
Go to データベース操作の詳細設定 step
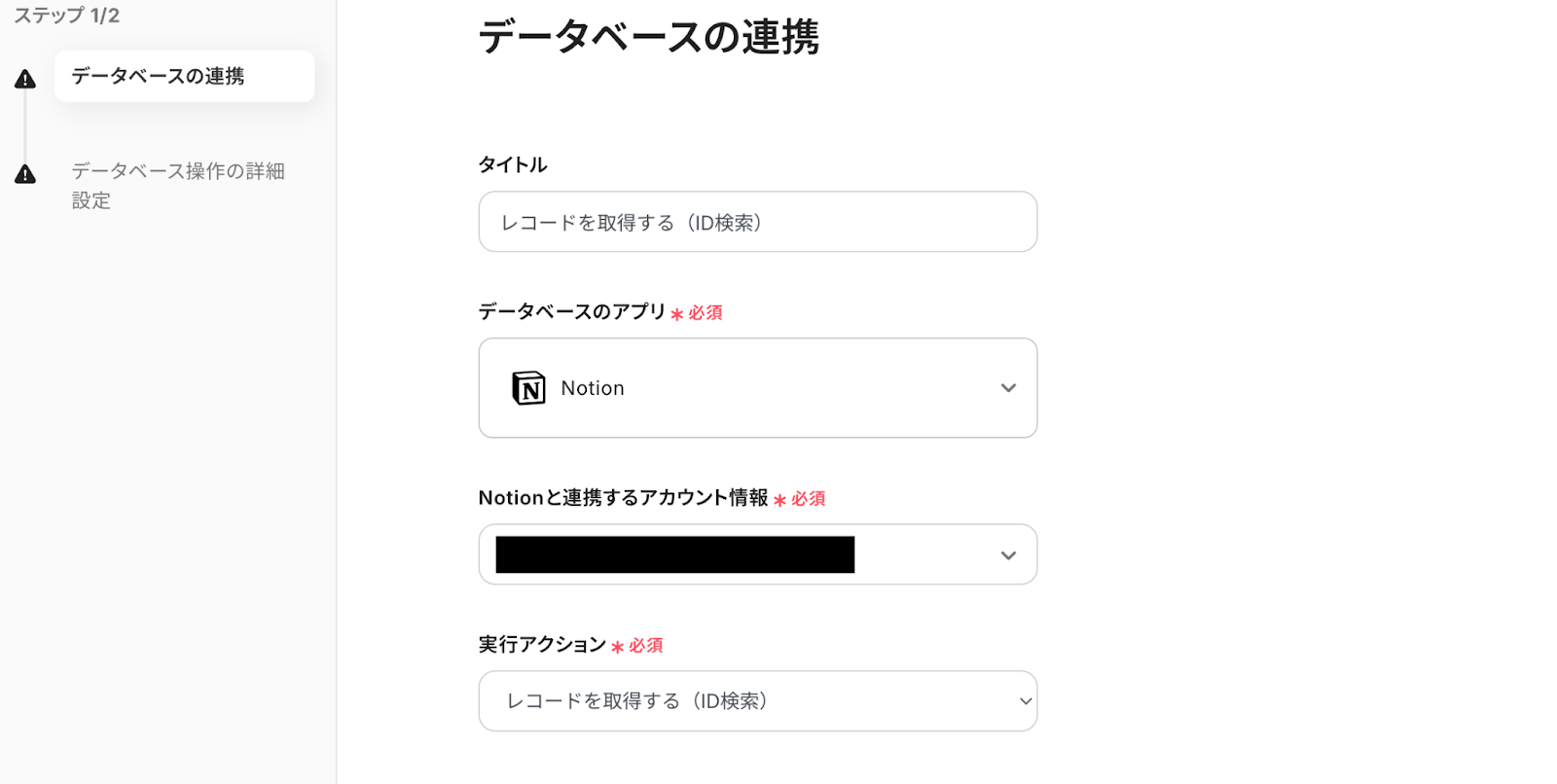click(x=177, y=185)
